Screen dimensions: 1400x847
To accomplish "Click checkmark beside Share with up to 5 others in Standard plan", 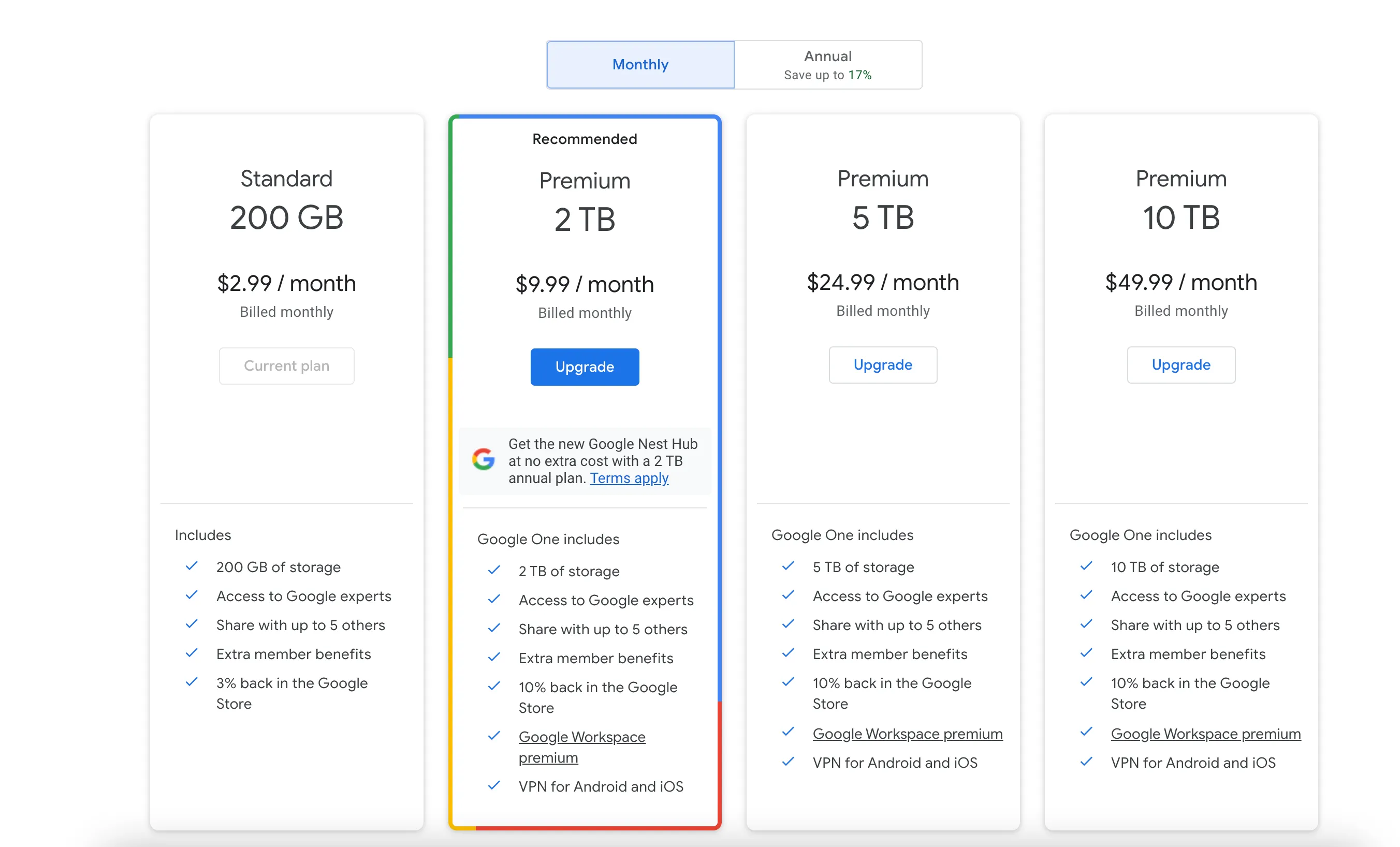I will point(192,624).
